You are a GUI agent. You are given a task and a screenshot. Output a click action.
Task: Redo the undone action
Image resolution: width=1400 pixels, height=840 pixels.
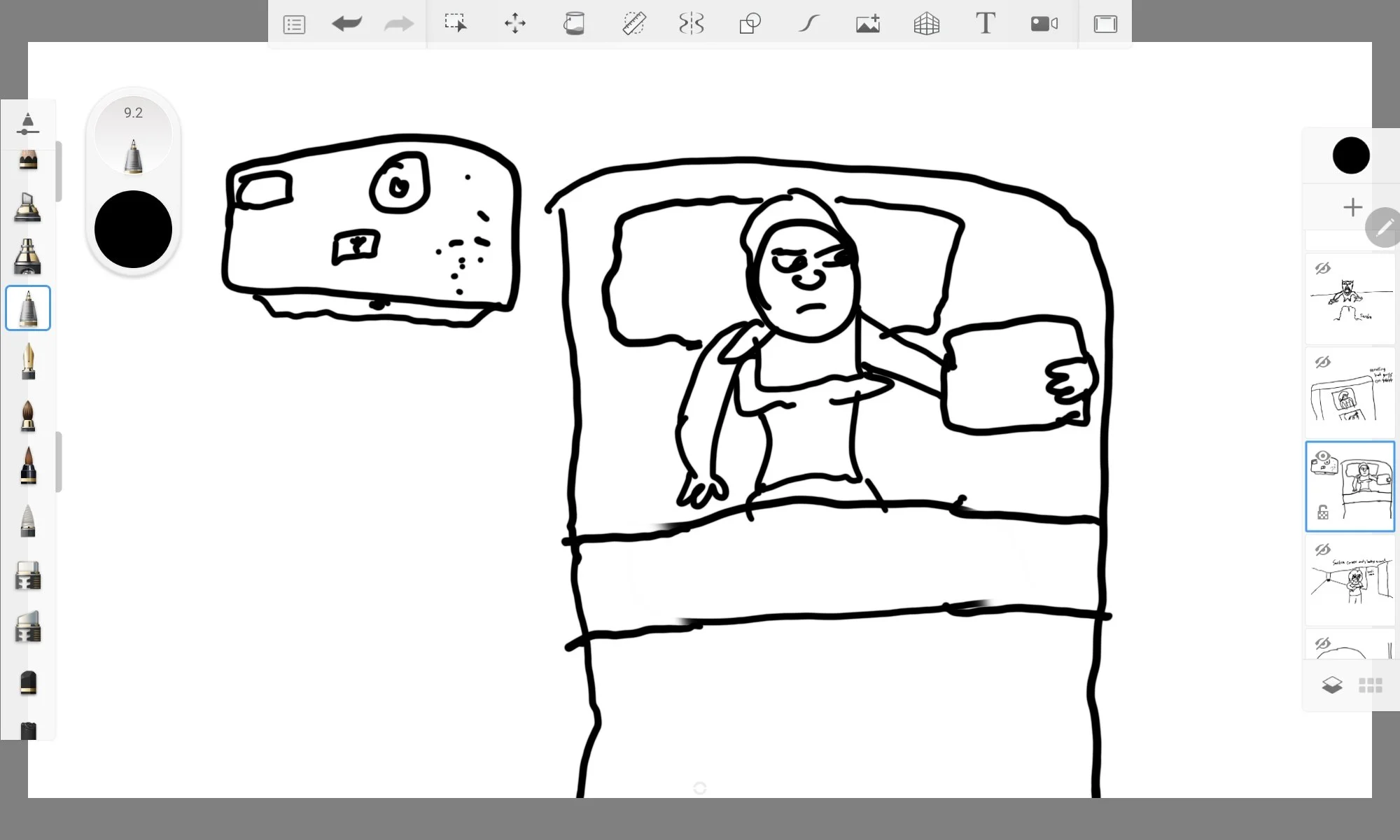[398, 23]
